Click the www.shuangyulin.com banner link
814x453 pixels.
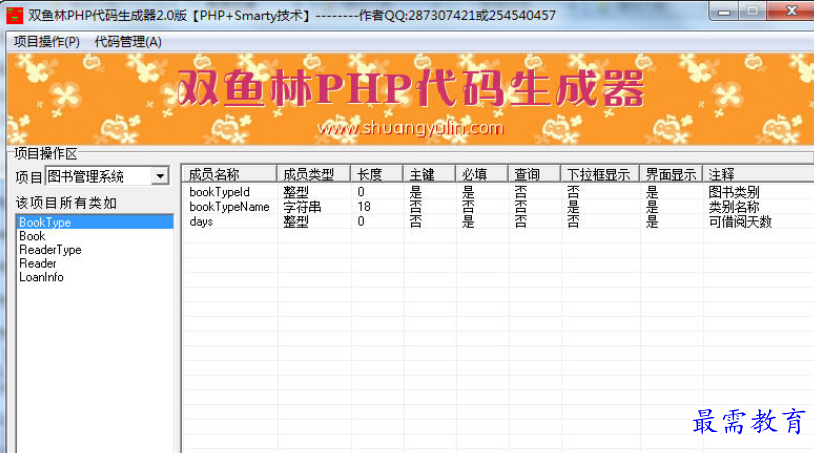click(x=410, y=128)
